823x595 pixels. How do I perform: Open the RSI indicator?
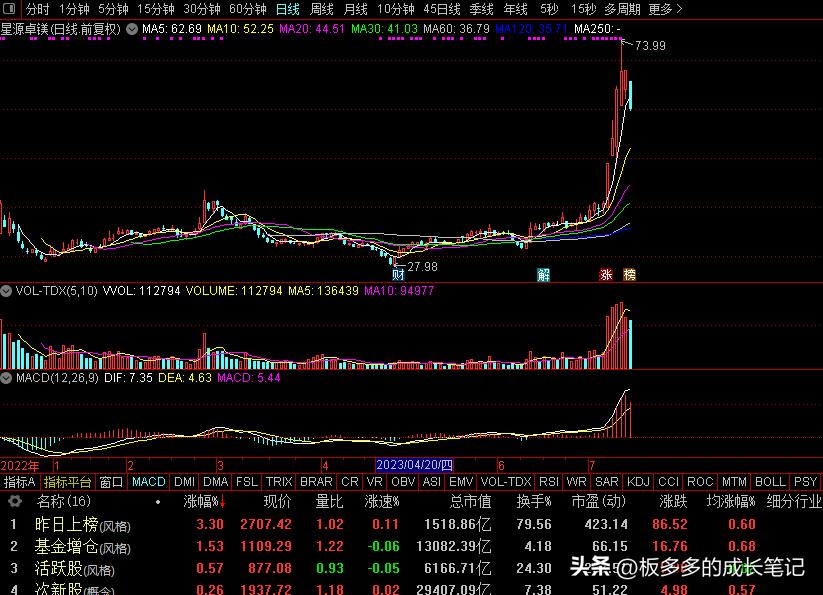pos(551,481)
